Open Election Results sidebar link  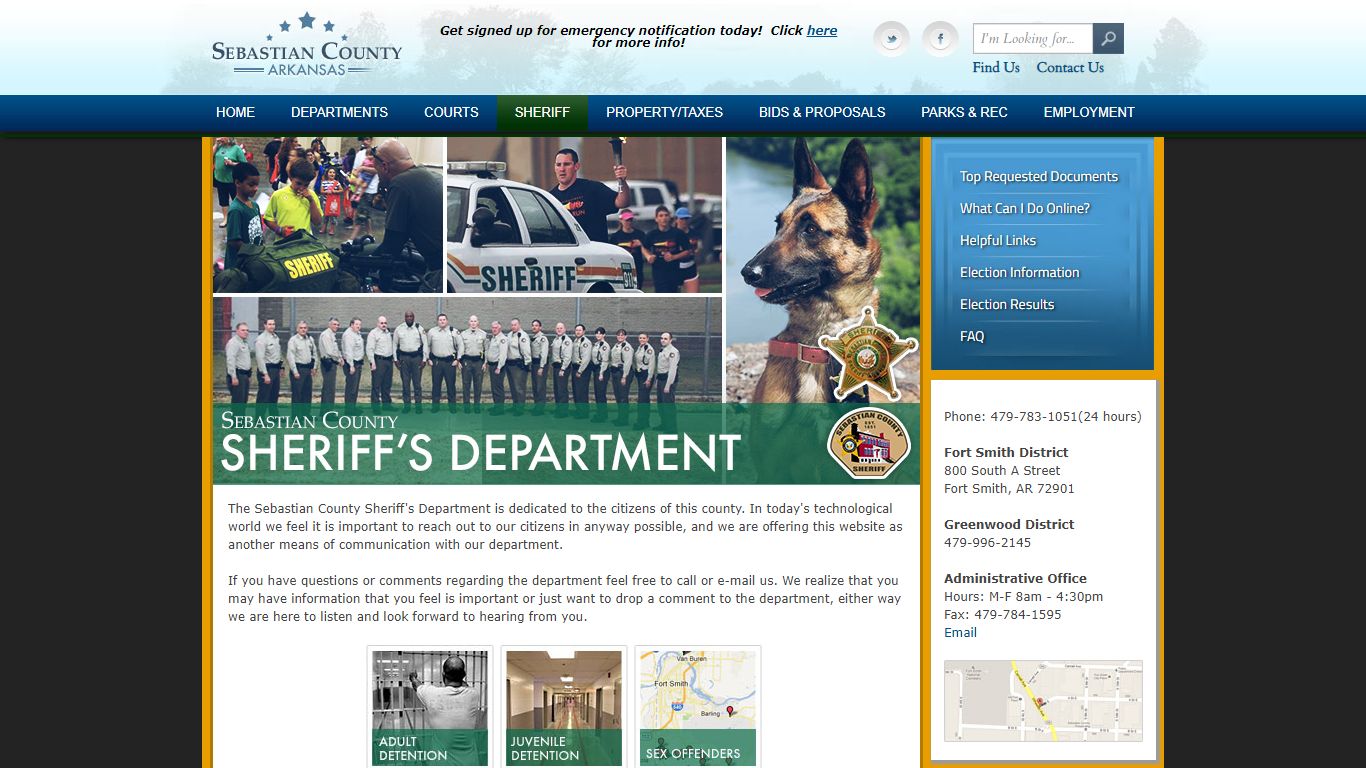click(1007, 304)
